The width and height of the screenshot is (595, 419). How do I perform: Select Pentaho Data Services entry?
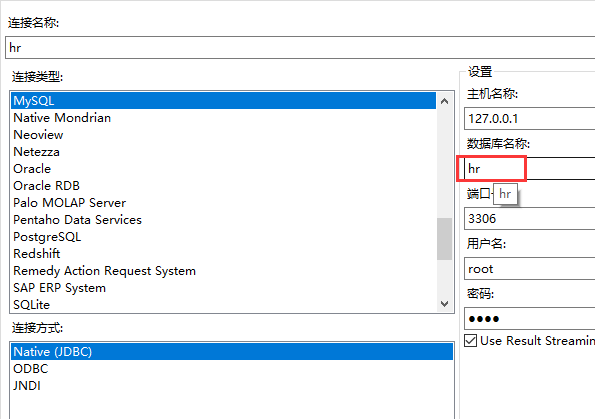224,220
